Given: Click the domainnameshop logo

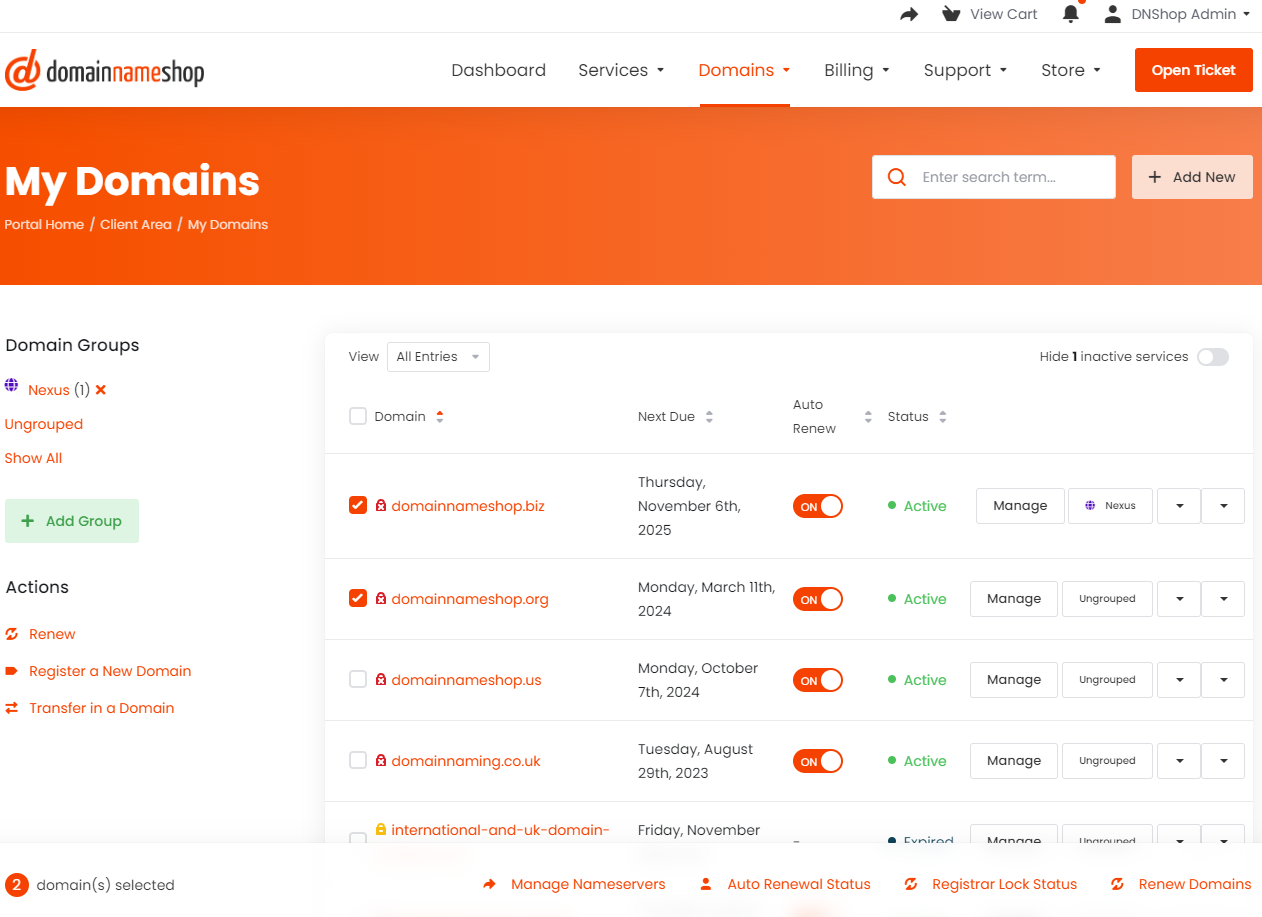Looking at the screenshot, I should [x=105, y=71].
